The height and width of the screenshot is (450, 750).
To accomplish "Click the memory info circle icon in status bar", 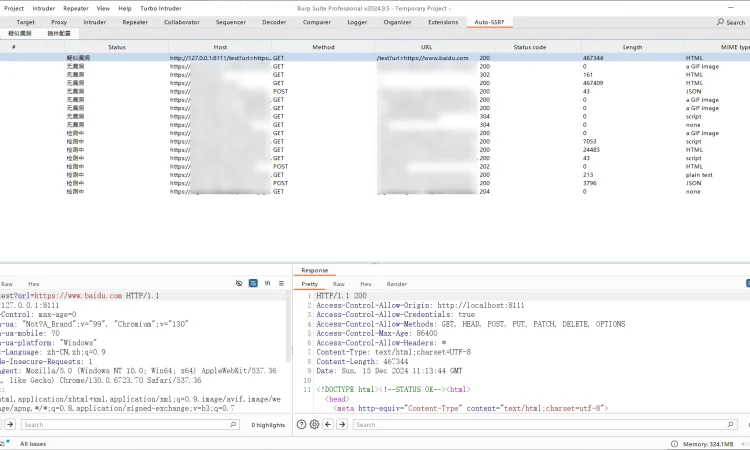I will tap(674, 444).
